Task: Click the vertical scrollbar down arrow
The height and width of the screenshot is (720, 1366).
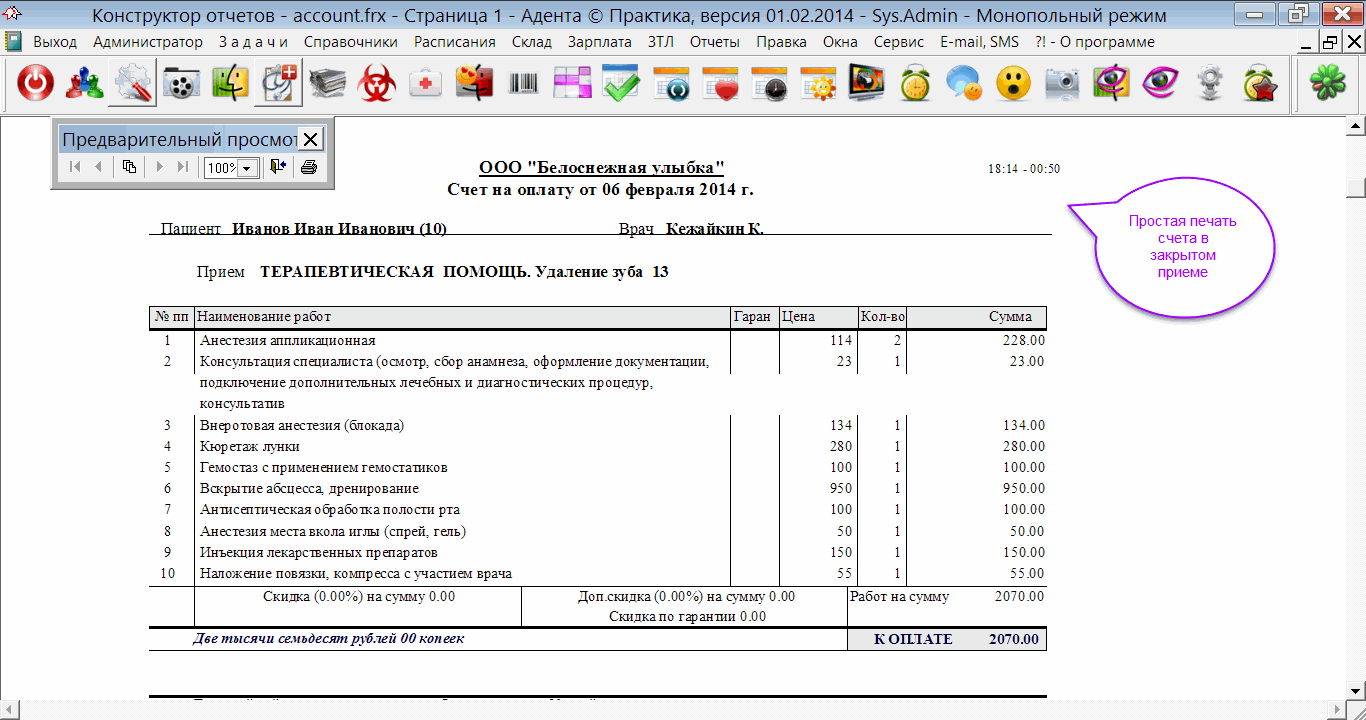Action: [1356, 690]
